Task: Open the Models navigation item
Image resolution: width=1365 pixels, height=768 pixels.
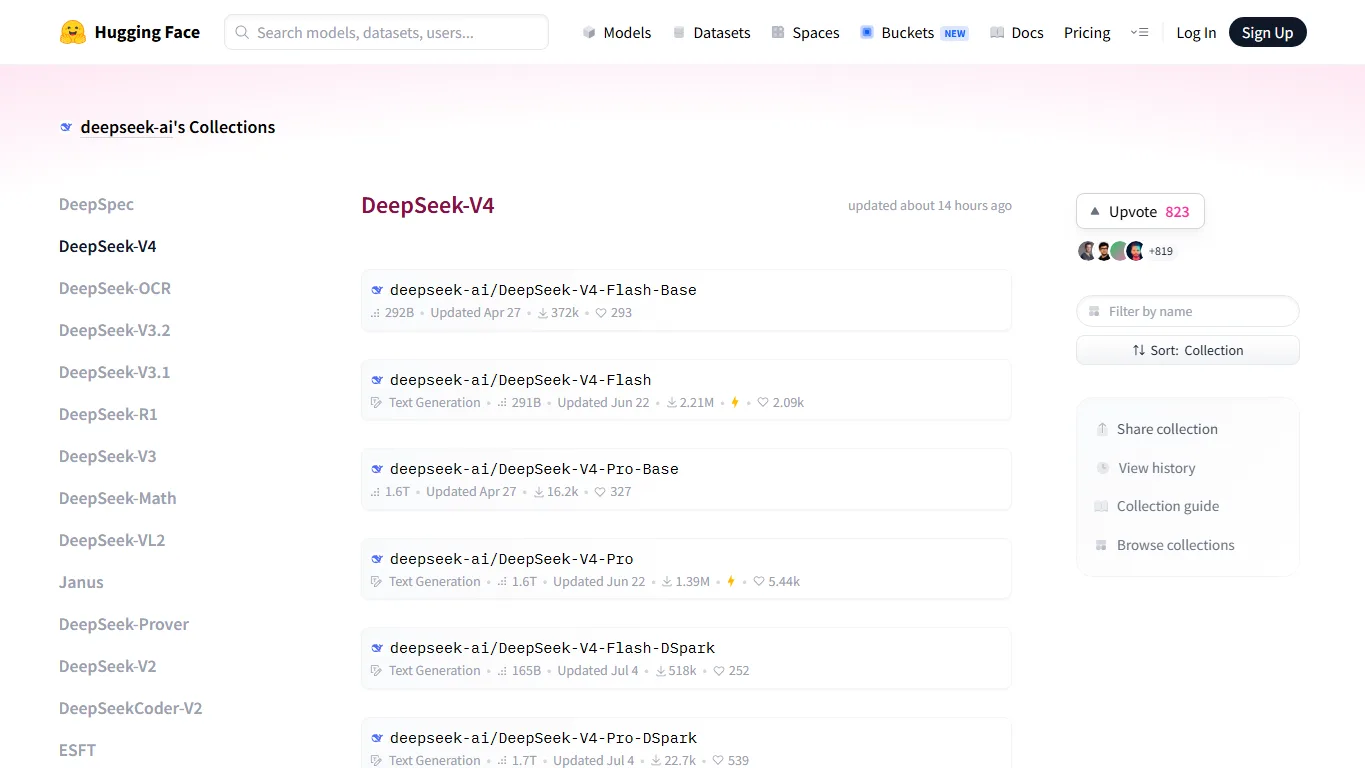Action: coord(617,33)
